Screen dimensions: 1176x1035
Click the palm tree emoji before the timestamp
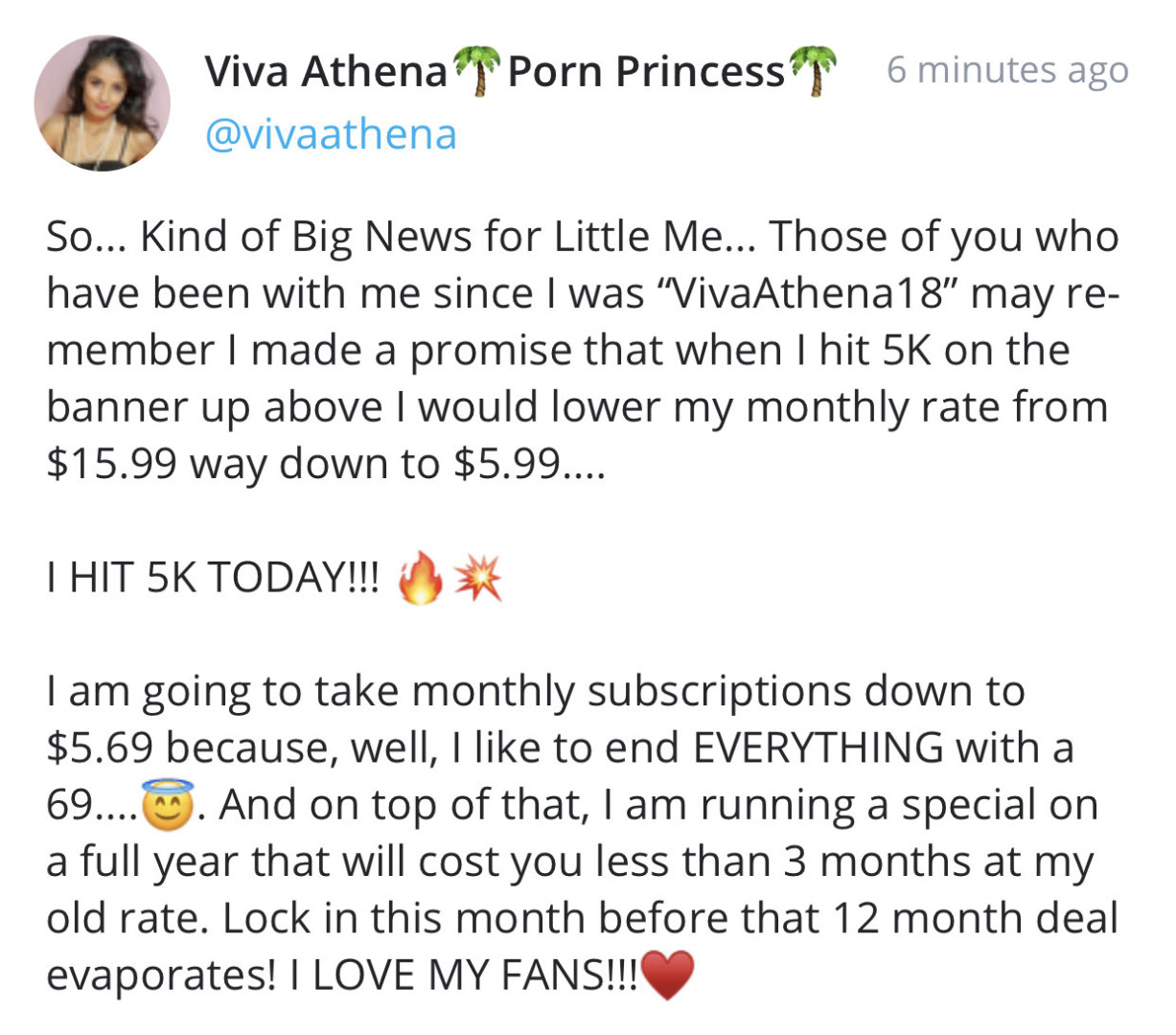coord(812,72)
